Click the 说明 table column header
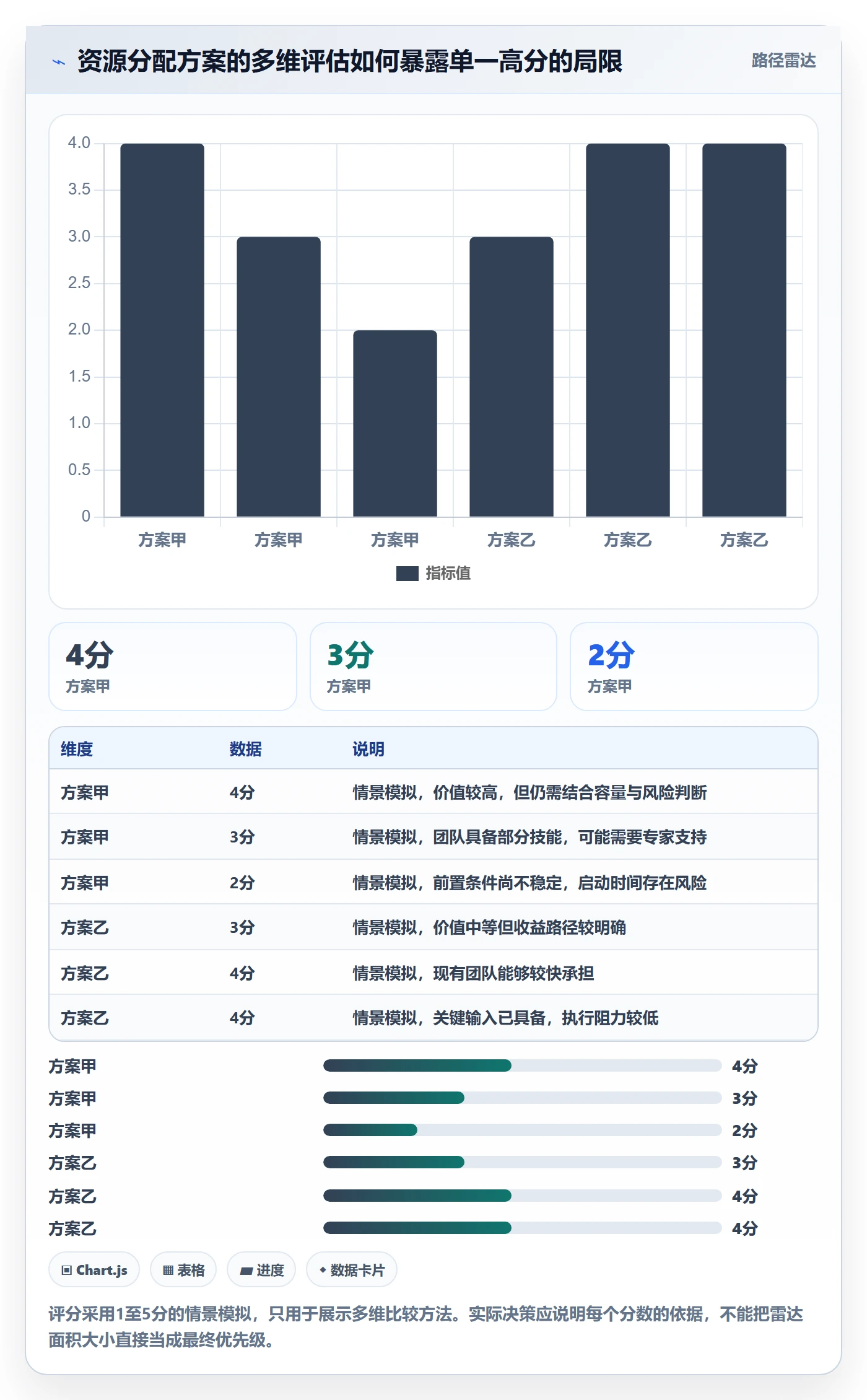This screenshot has height=1400, width=867. click(368, 749)
